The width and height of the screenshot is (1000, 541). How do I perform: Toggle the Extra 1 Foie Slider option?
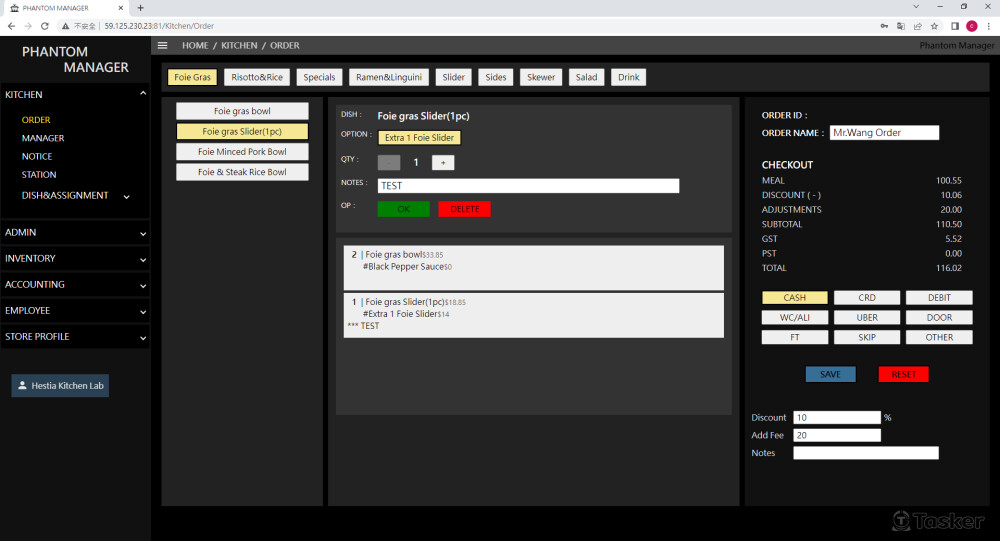[x=419, y=137]
